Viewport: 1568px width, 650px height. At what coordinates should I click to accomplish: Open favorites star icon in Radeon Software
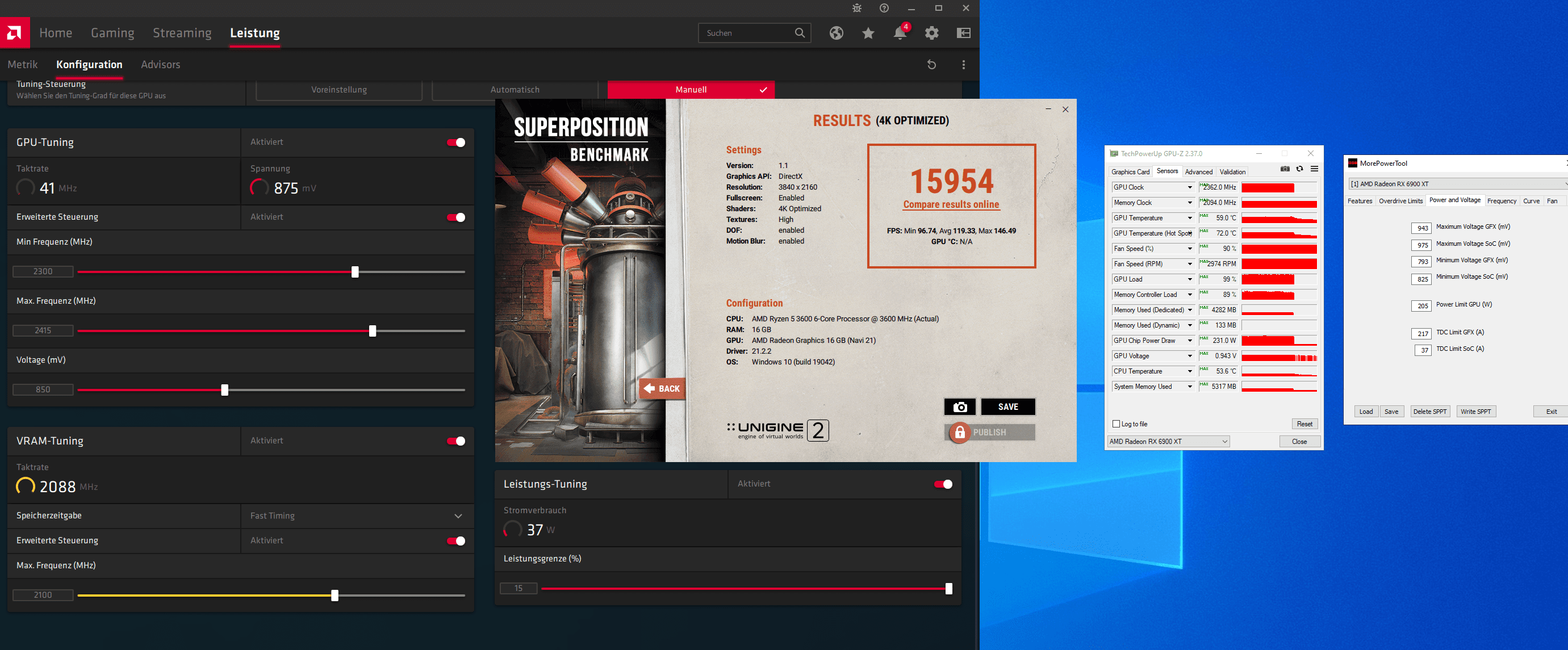[x=868, y=33]
